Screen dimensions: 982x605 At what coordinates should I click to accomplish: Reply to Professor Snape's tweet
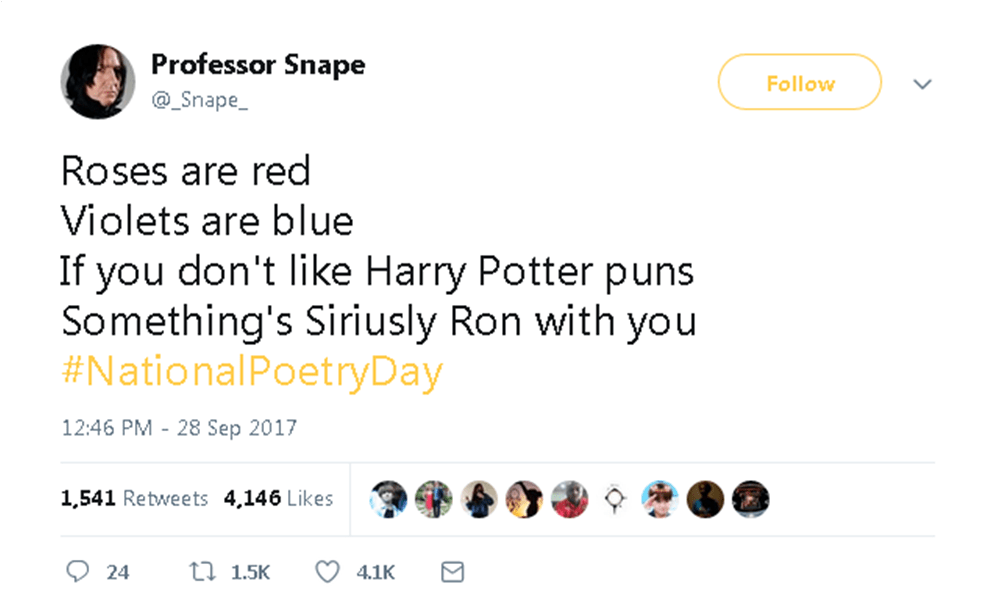coord(79,572)
